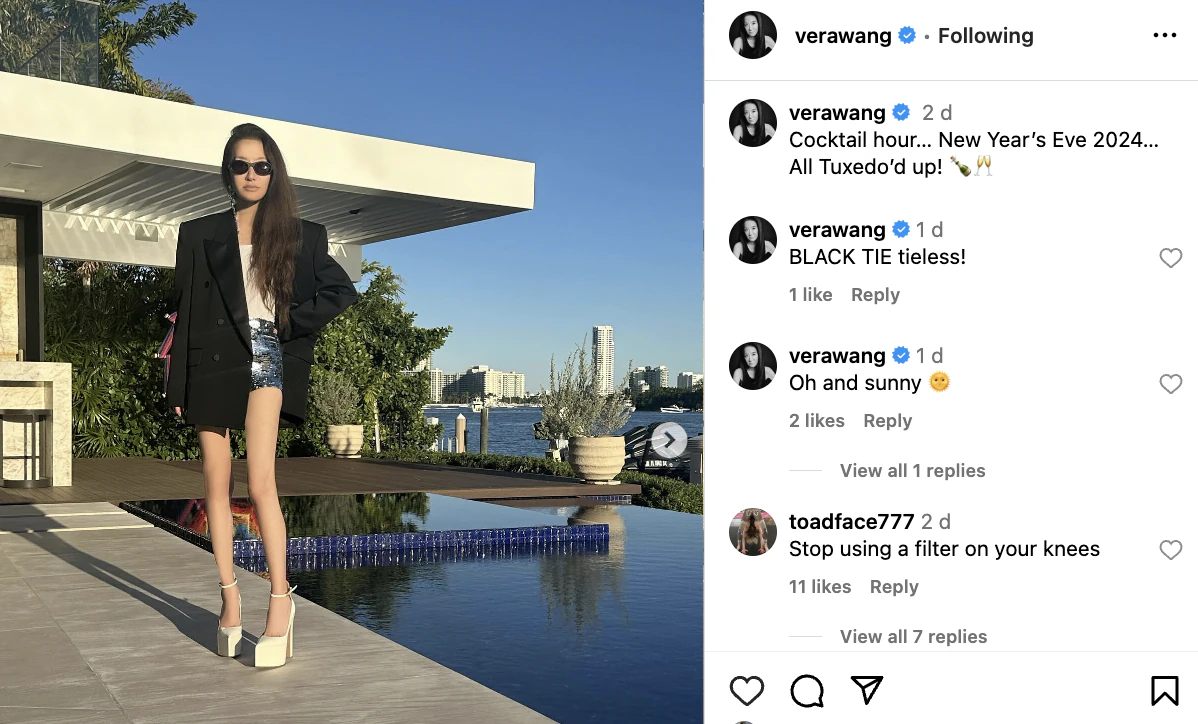Open the comment bubble icon
Viewport: 1198px width, 724px height.
tap(807, 690)
